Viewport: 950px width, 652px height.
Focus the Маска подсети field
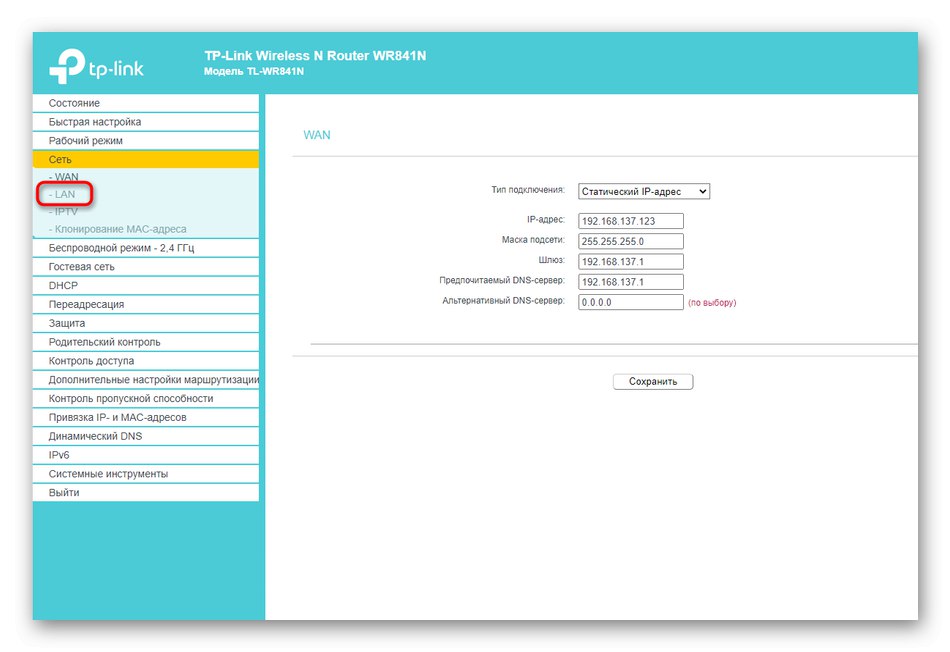(x=631, y=241)
